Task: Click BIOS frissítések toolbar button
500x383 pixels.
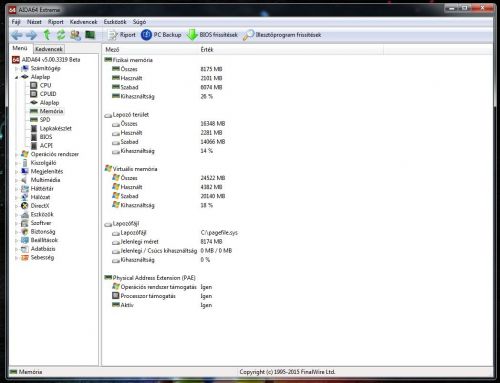Action: [212, 35]
